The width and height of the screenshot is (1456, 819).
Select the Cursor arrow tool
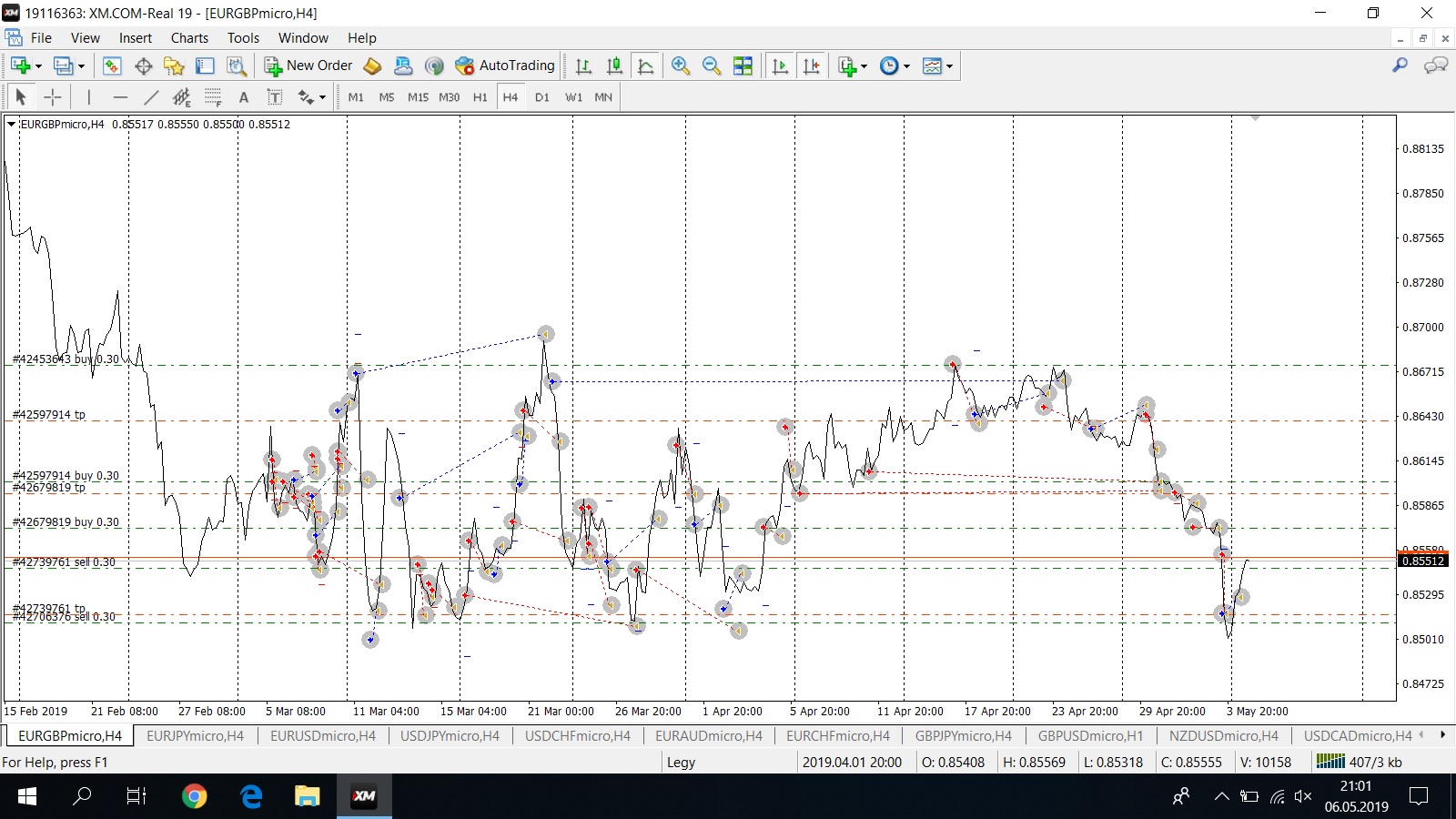click(21, 96)
